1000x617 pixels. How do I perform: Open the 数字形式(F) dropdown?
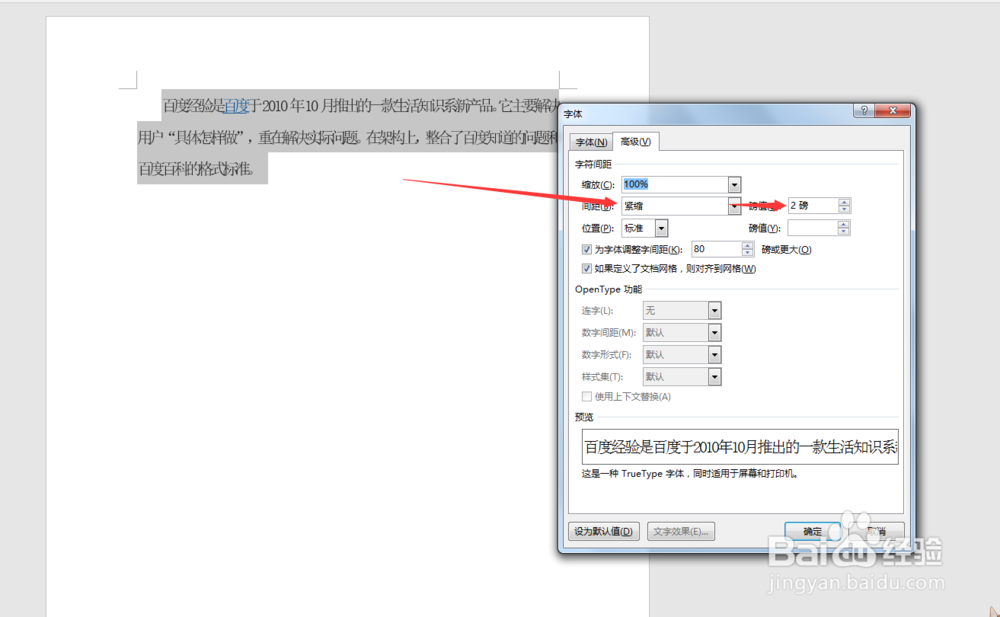coord(714,355)
